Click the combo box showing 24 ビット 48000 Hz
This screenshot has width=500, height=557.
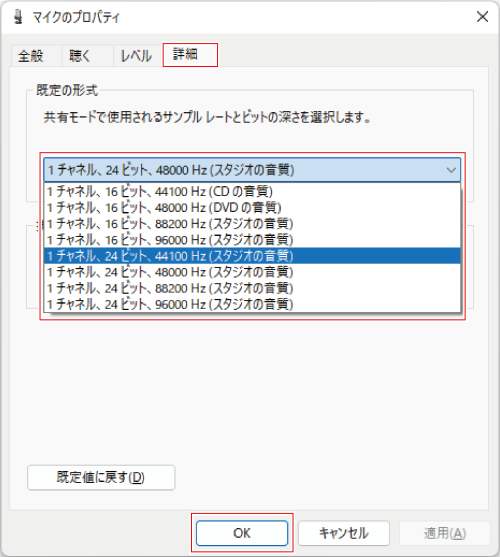click(252, 170)
